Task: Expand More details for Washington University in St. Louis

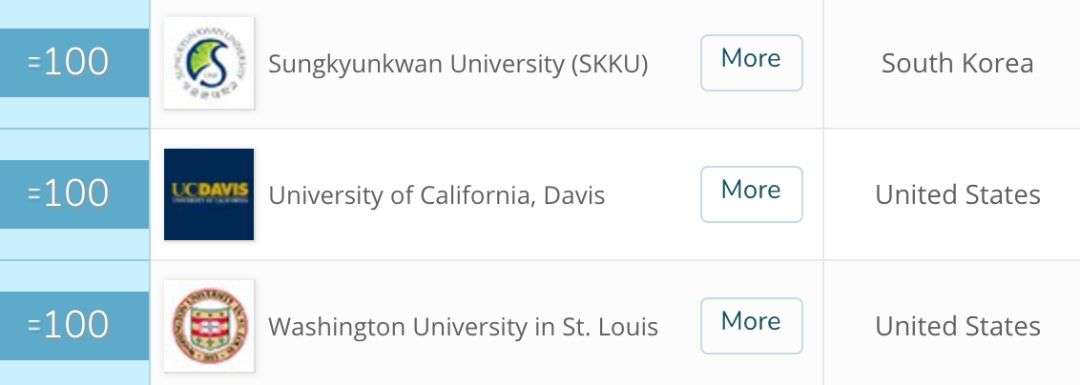Action: 751,326
